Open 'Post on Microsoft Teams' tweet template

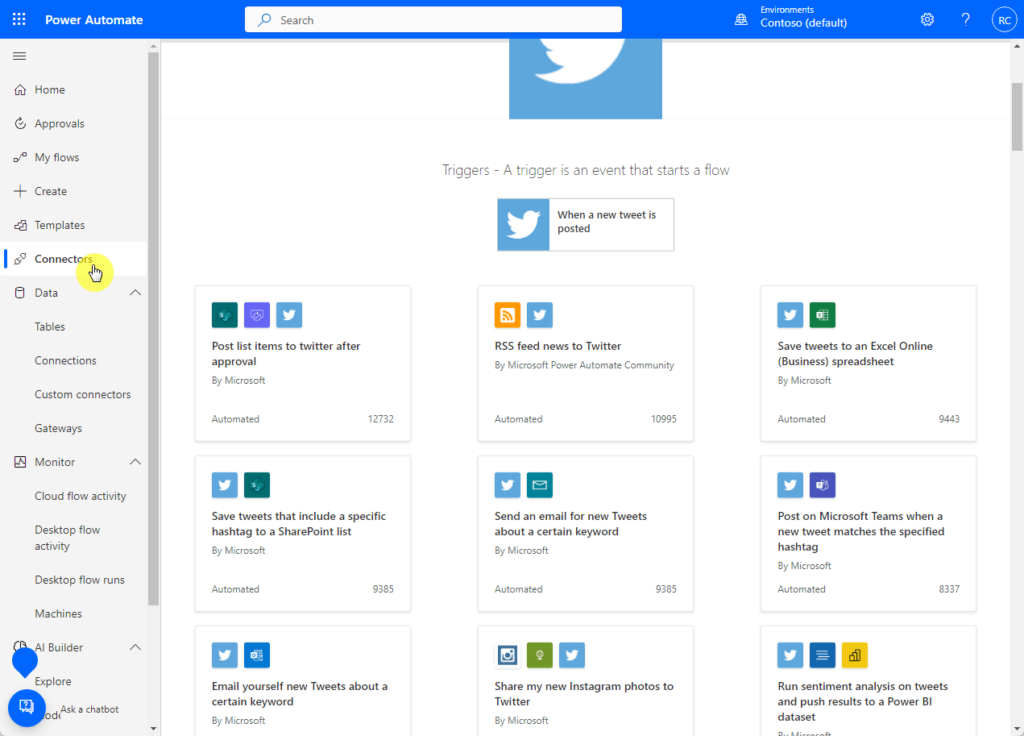click(x=868, y=534)
